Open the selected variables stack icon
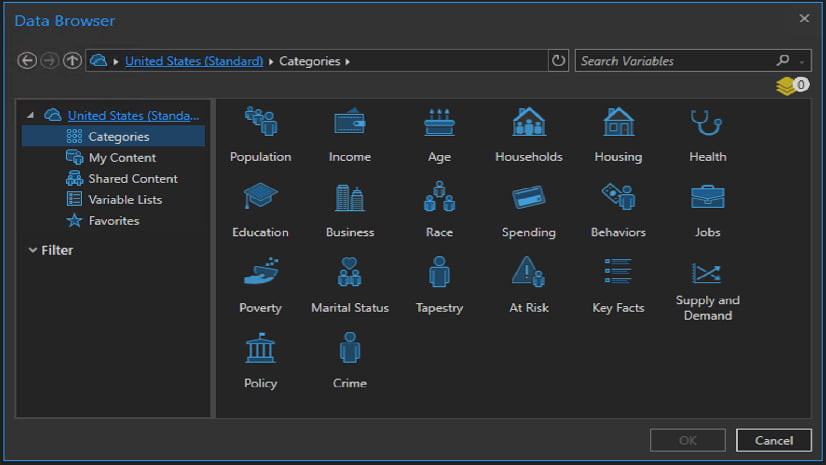The image size is (826, 465). (x=787, y=87)
